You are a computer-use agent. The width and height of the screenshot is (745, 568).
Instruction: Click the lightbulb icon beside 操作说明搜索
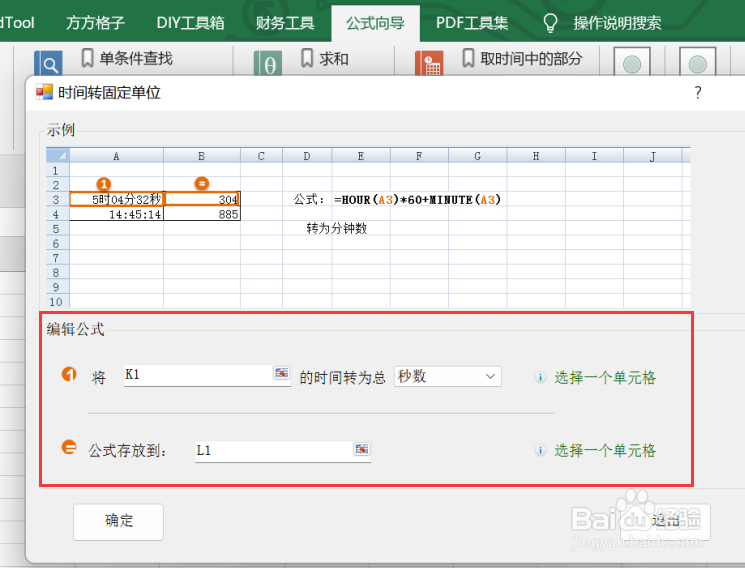click(550, 23)
